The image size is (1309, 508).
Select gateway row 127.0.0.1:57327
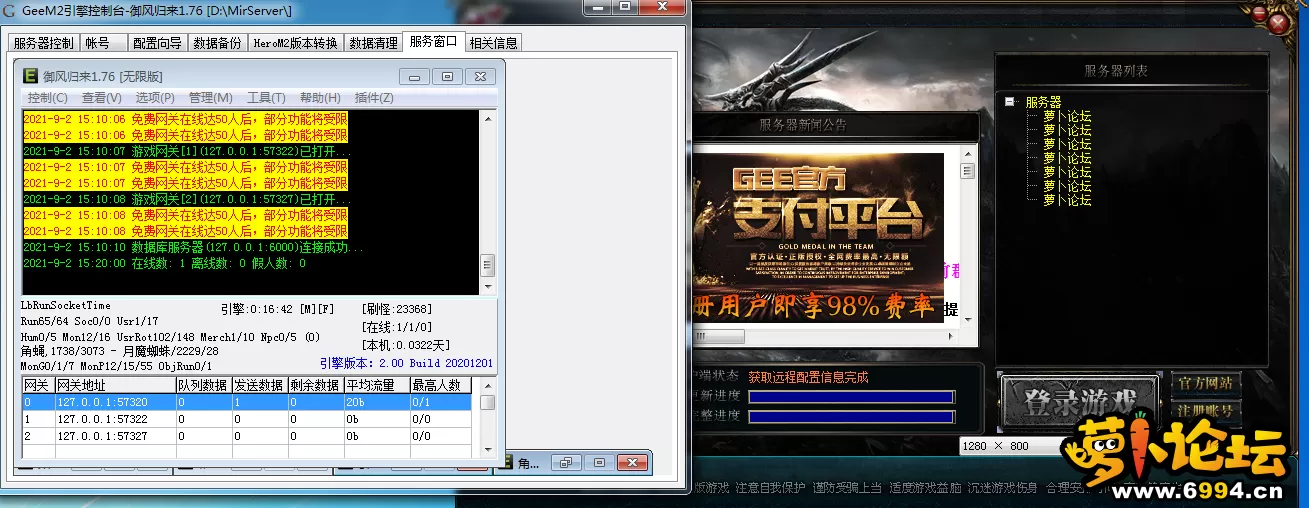click(x=246, y=436)
